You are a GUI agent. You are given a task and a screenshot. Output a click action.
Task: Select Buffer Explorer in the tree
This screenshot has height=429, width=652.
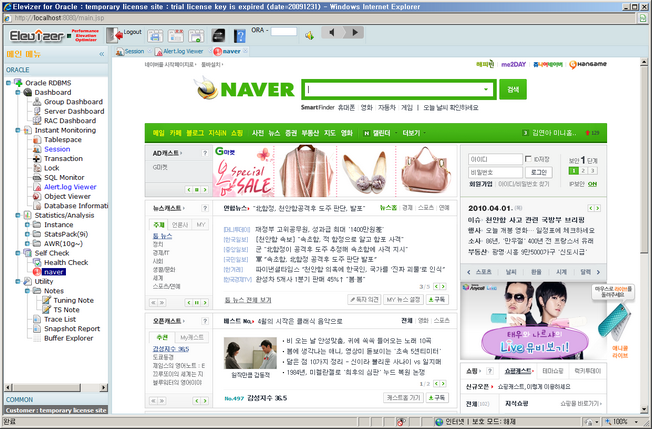click(x=68, y=338)
